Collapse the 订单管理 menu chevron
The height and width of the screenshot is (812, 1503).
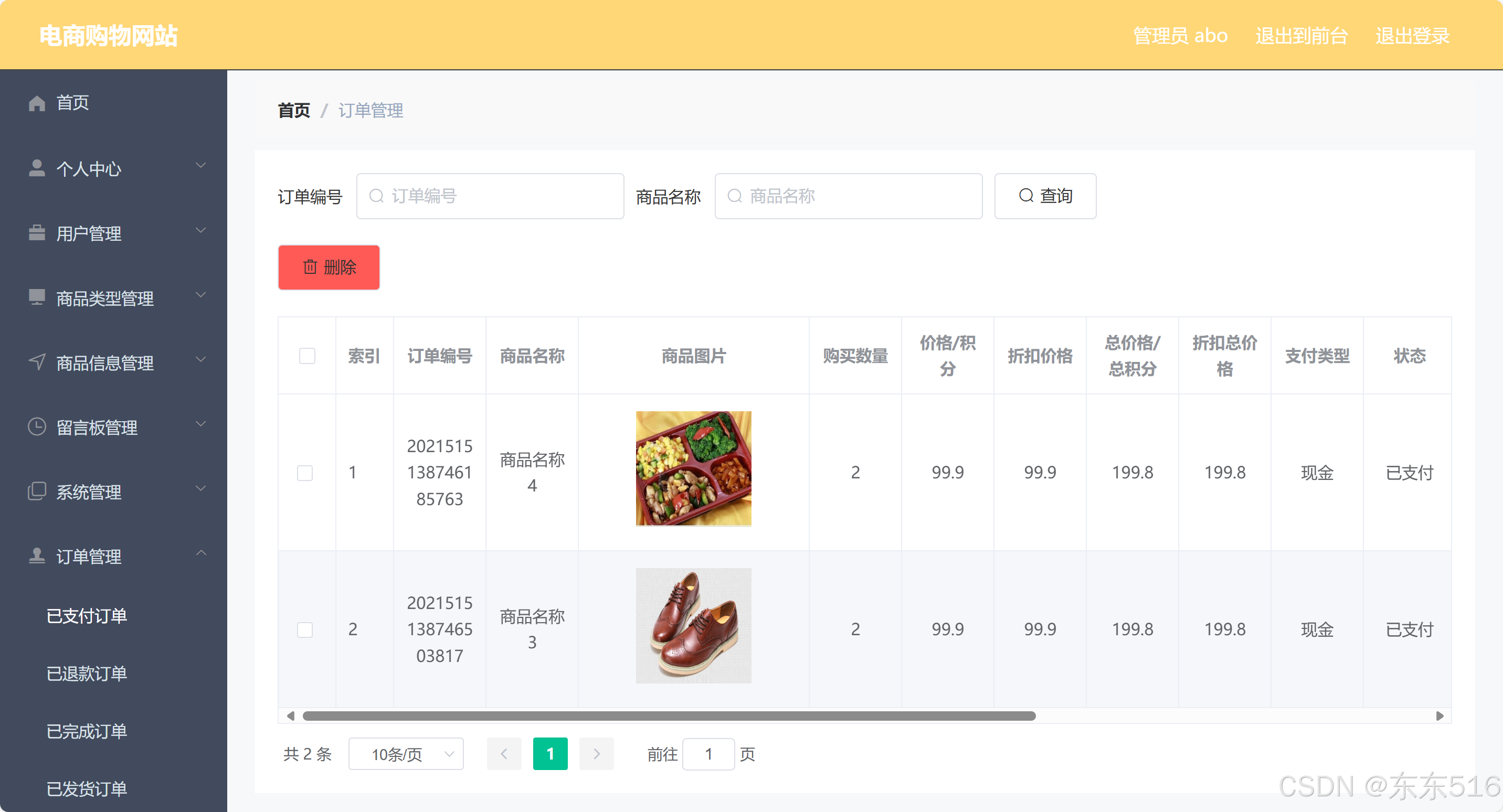[x=200, y=553]
